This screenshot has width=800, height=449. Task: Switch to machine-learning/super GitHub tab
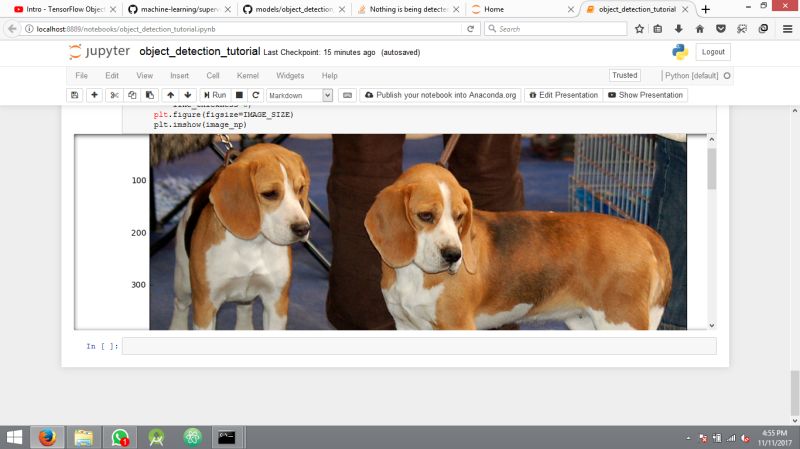click(179, 9)
